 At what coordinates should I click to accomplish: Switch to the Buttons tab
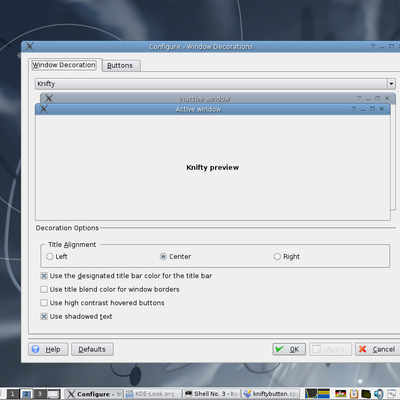click(x=121, y=65)
